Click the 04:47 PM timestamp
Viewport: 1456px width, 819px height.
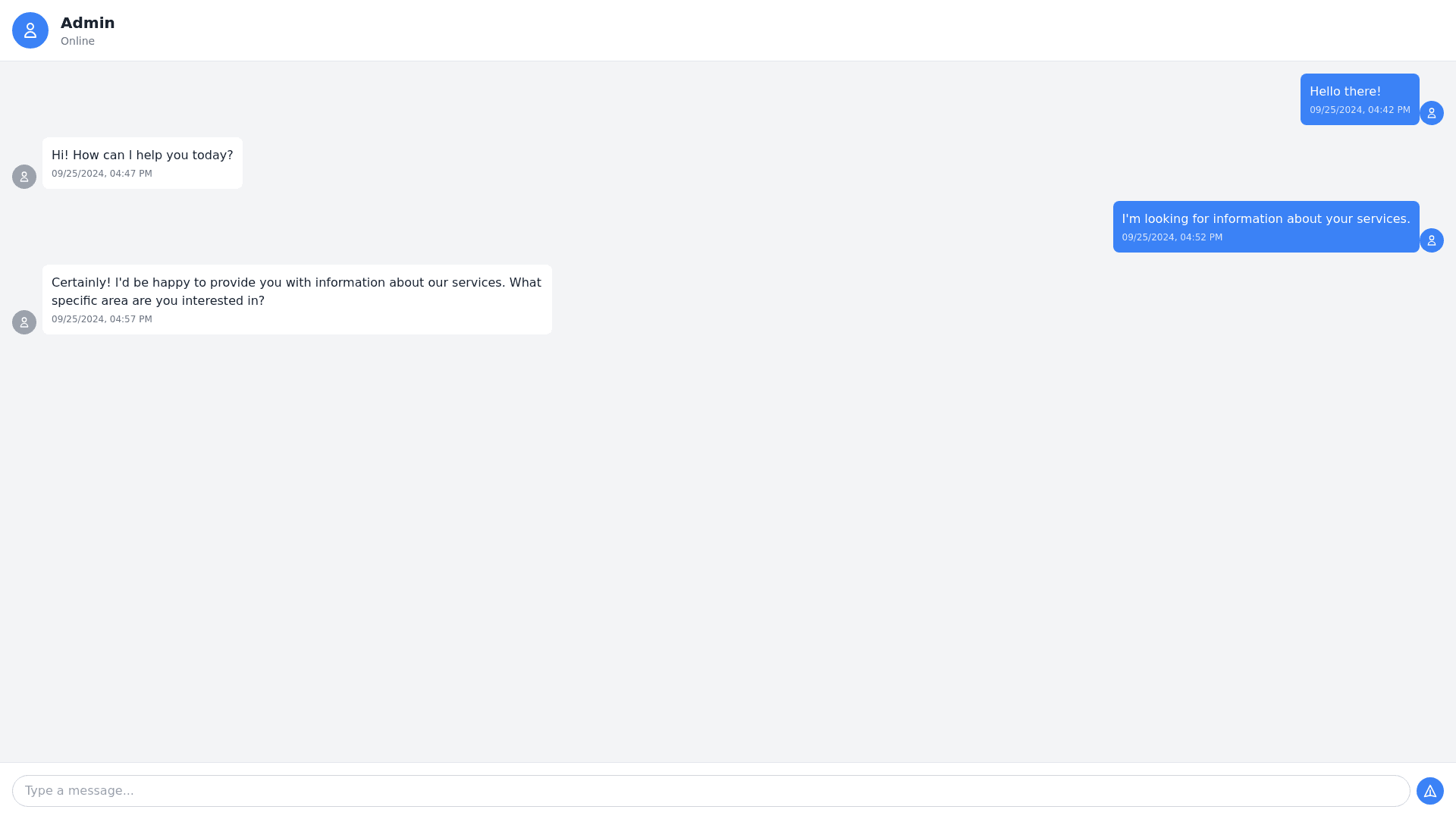(x=102, y=174)
